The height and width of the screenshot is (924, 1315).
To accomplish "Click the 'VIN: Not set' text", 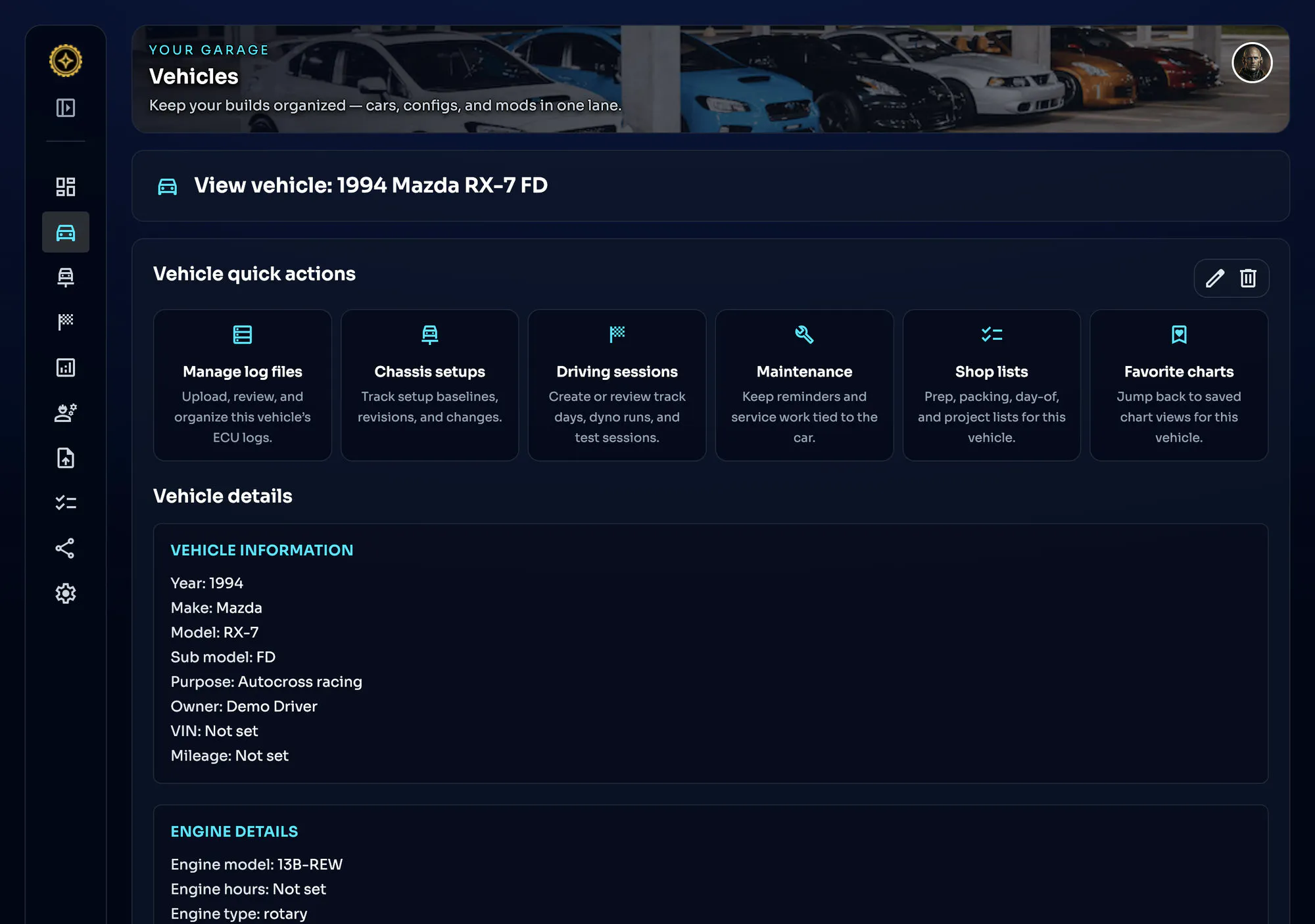I will click(x=214, y=731).
